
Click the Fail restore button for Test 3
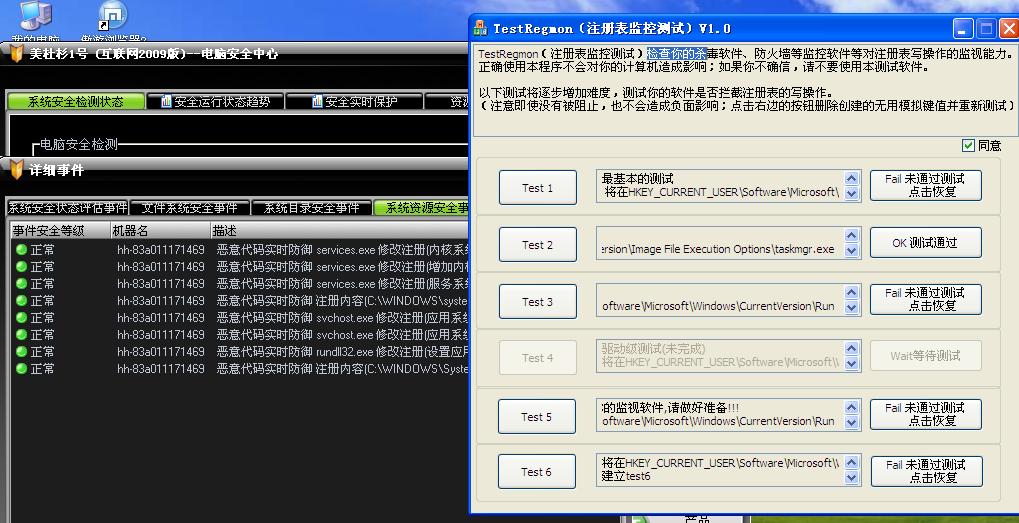(924, 299)
